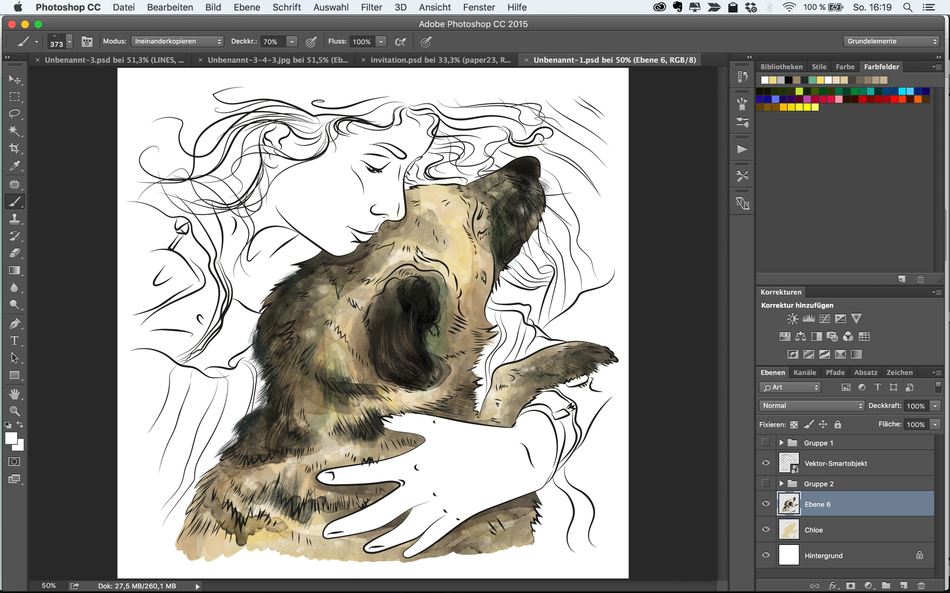Add a Levels adjustment
Viewport: 950px width, 593px height.
808,319
